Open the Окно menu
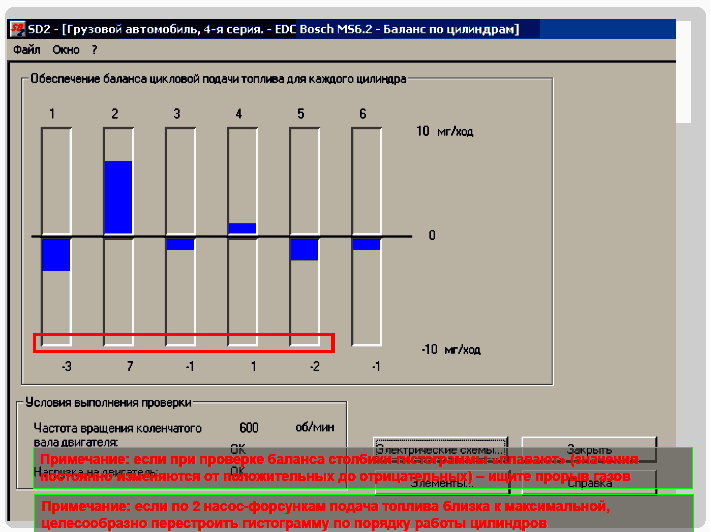 pyautogui.click(x=66, y=49)
